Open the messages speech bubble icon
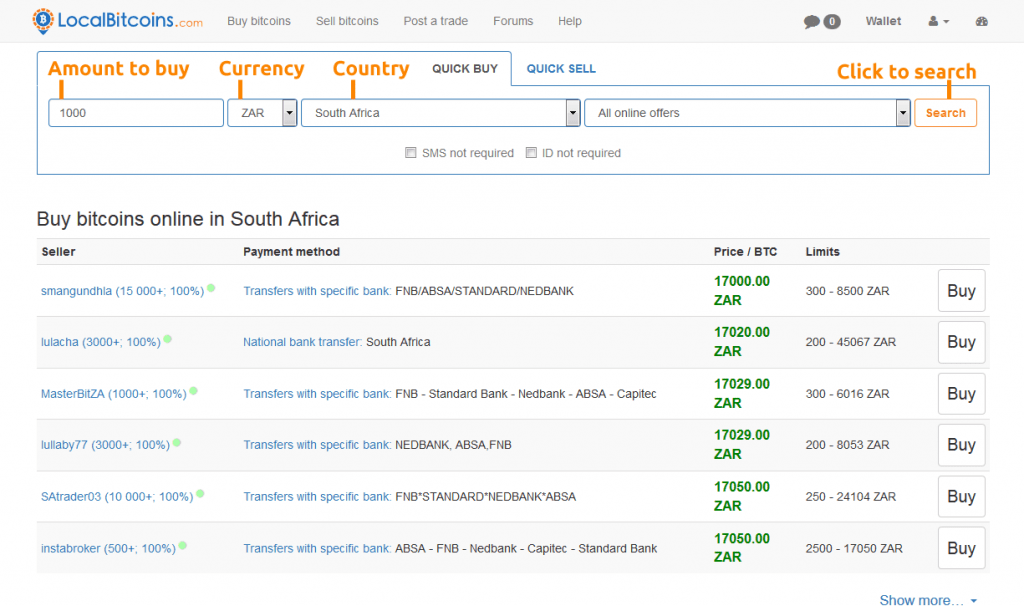This screenshot has height=606, width=1024. [811, 22]
